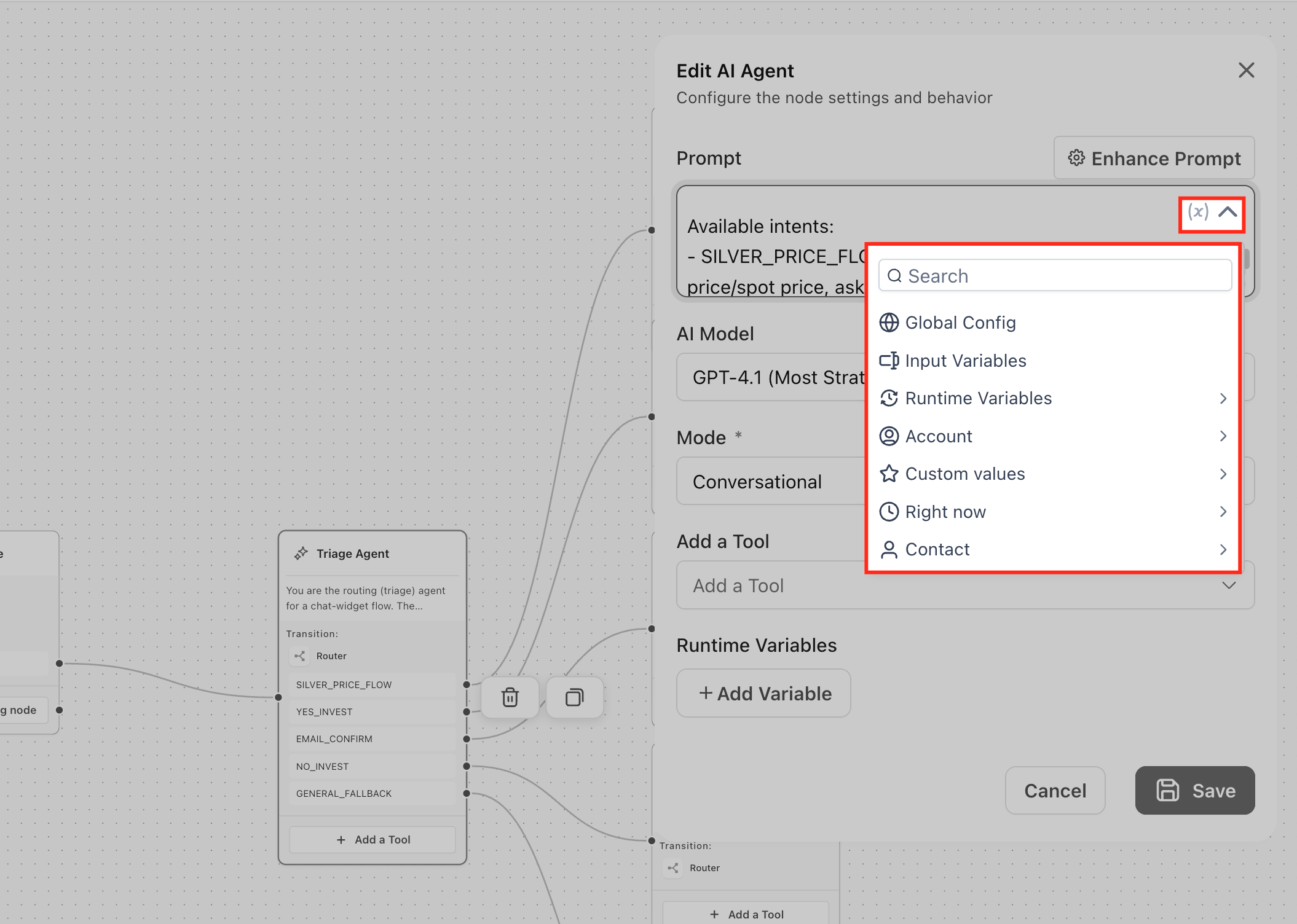This screenshot has height=924, width=1297.
Task: Click the star icon beside Custom values
Action: pyautogui.click(x=889, y=474)
